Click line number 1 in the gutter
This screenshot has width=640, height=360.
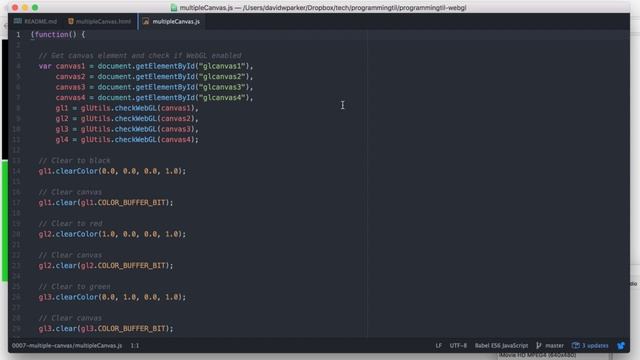point(18,35)
